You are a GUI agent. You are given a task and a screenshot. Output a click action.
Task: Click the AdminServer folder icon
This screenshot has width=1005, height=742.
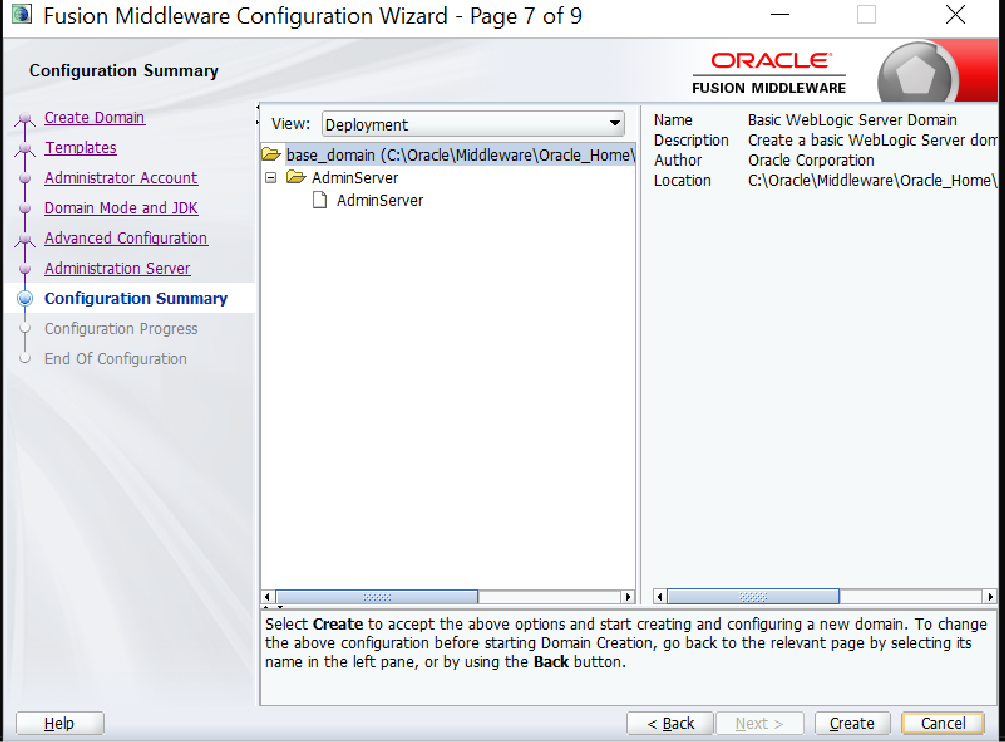pyautogui.click(x=295, y=178)
